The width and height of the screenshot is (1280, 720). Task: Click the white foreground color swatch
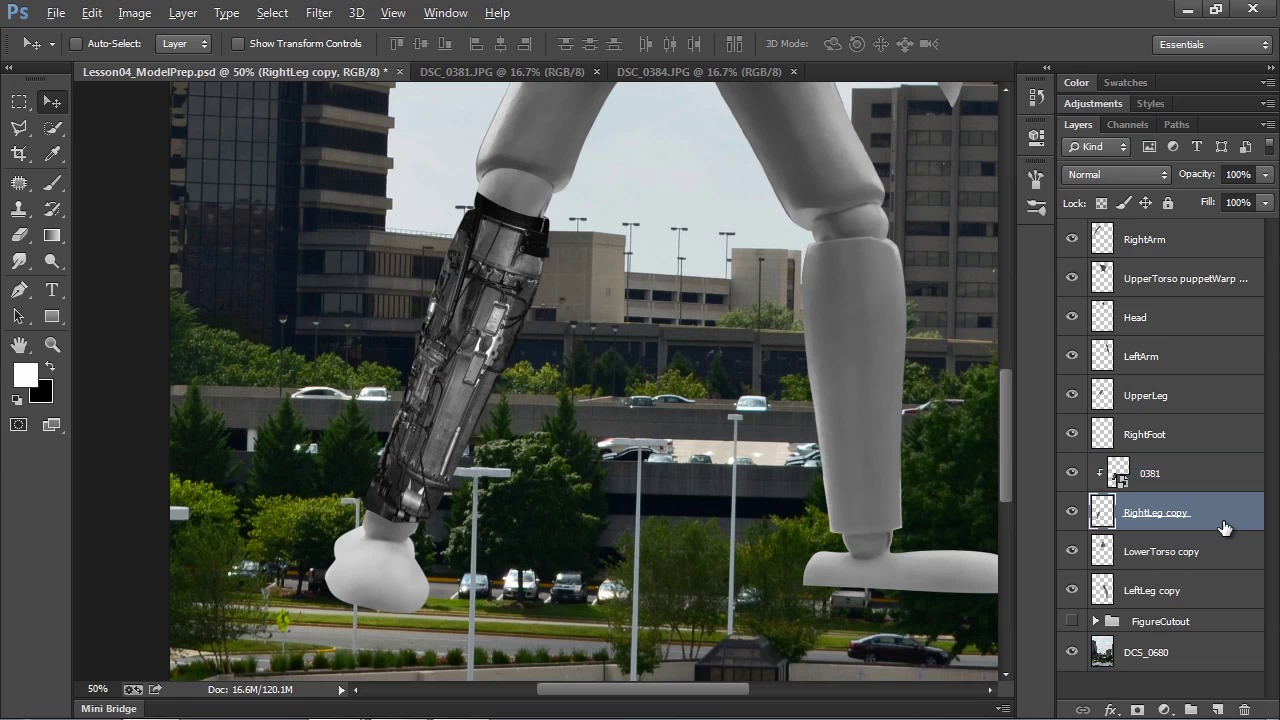[x=24, y=375]
